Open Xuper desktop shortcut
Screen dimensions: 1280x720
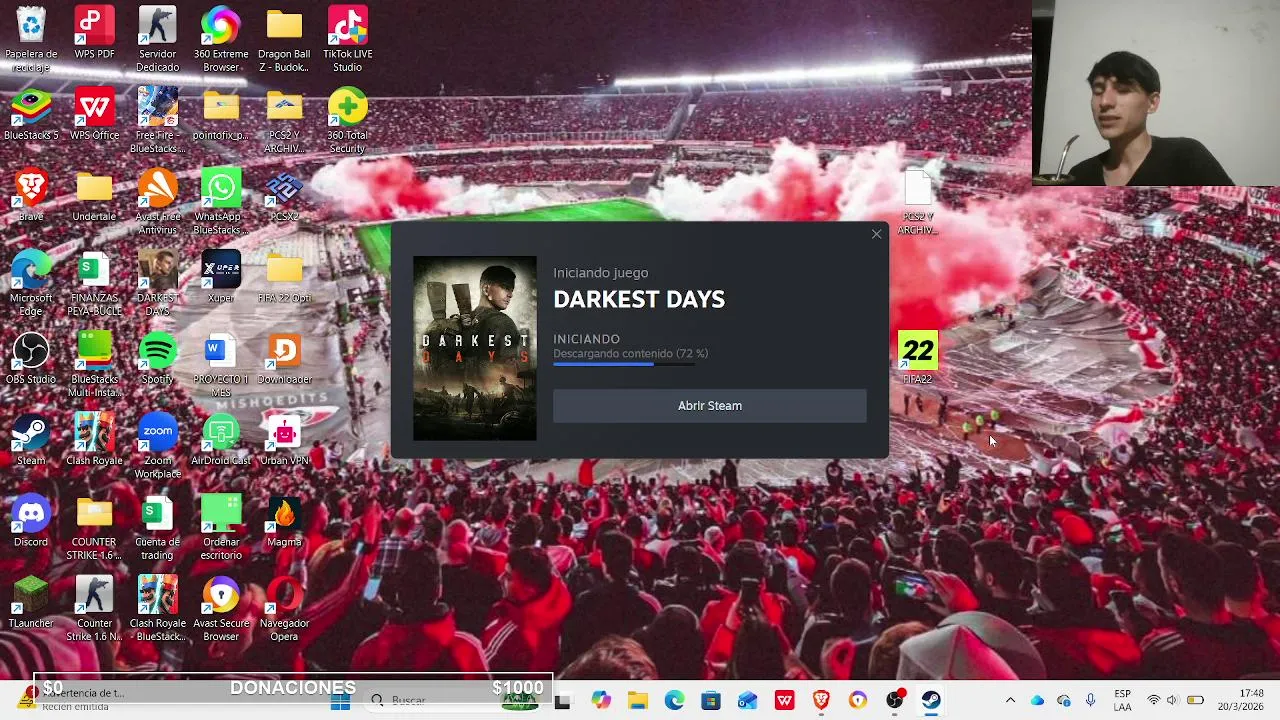click(221, 277)
